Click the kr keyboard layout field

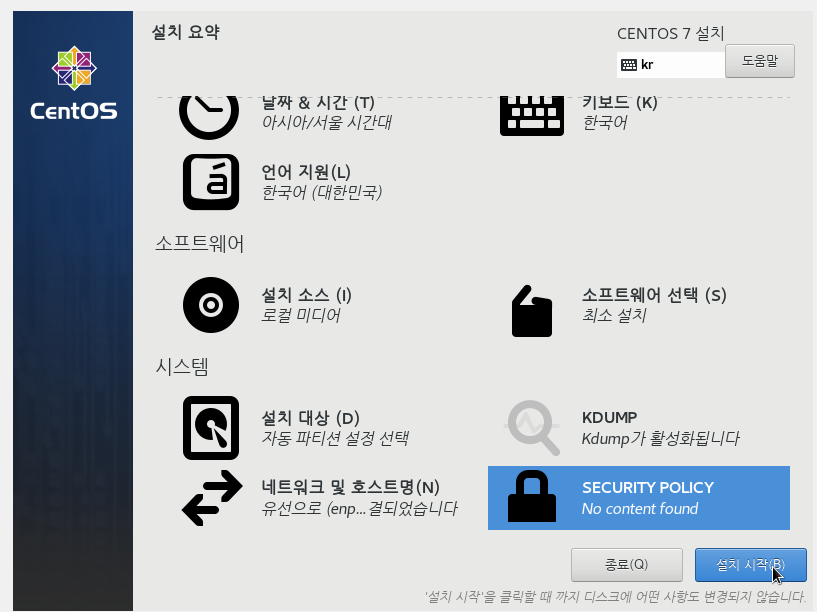671,65
